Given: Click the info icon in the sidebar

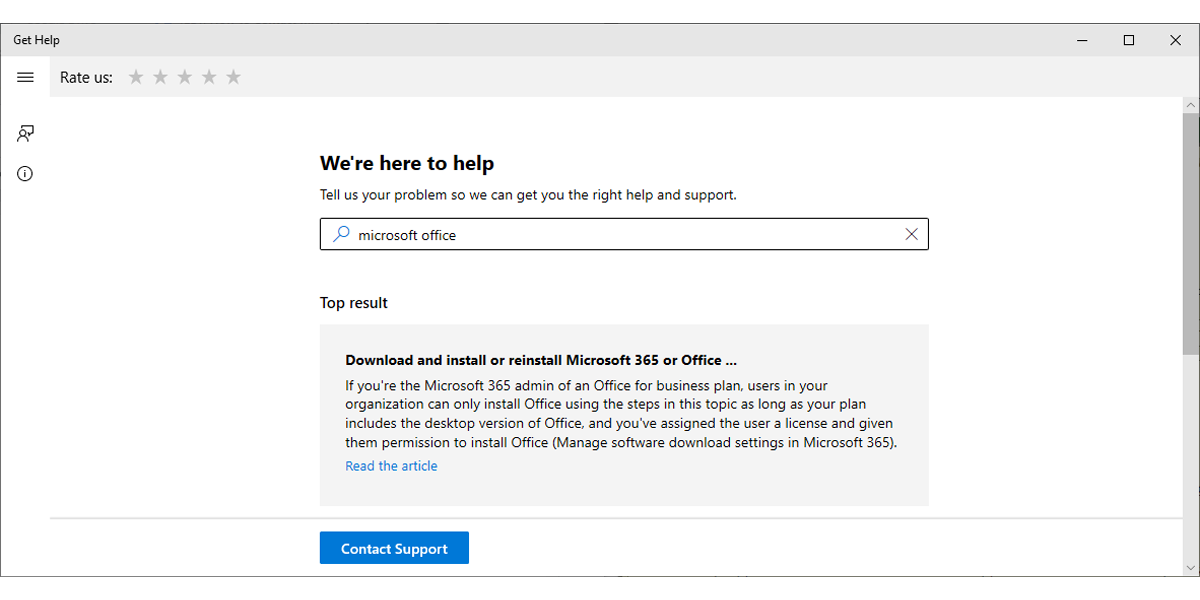Looking at the screenshot, I should pyautogui.click(x=25, y=173).
